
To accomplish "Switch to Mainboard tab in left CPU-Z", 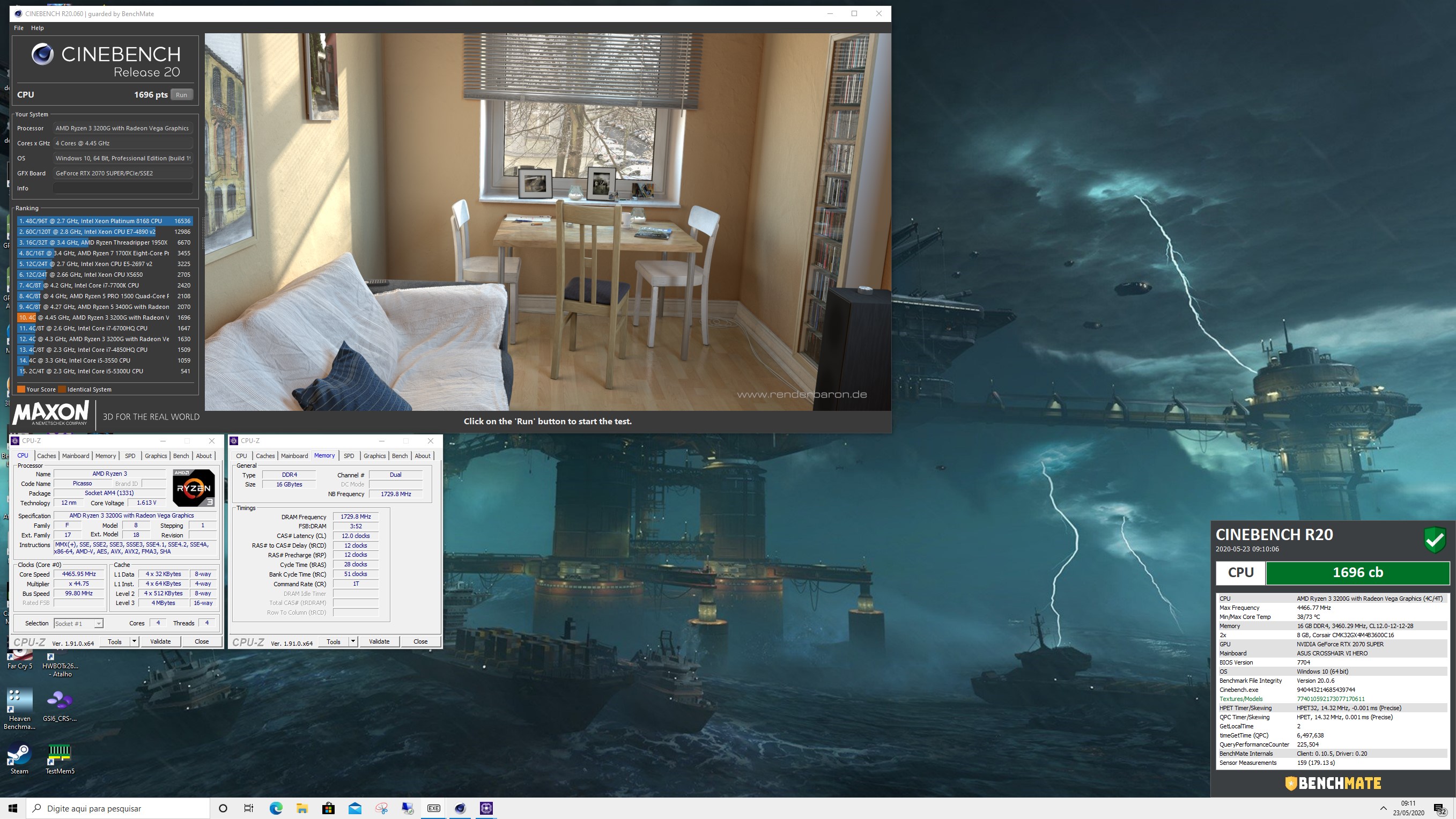I will point(76,455).
